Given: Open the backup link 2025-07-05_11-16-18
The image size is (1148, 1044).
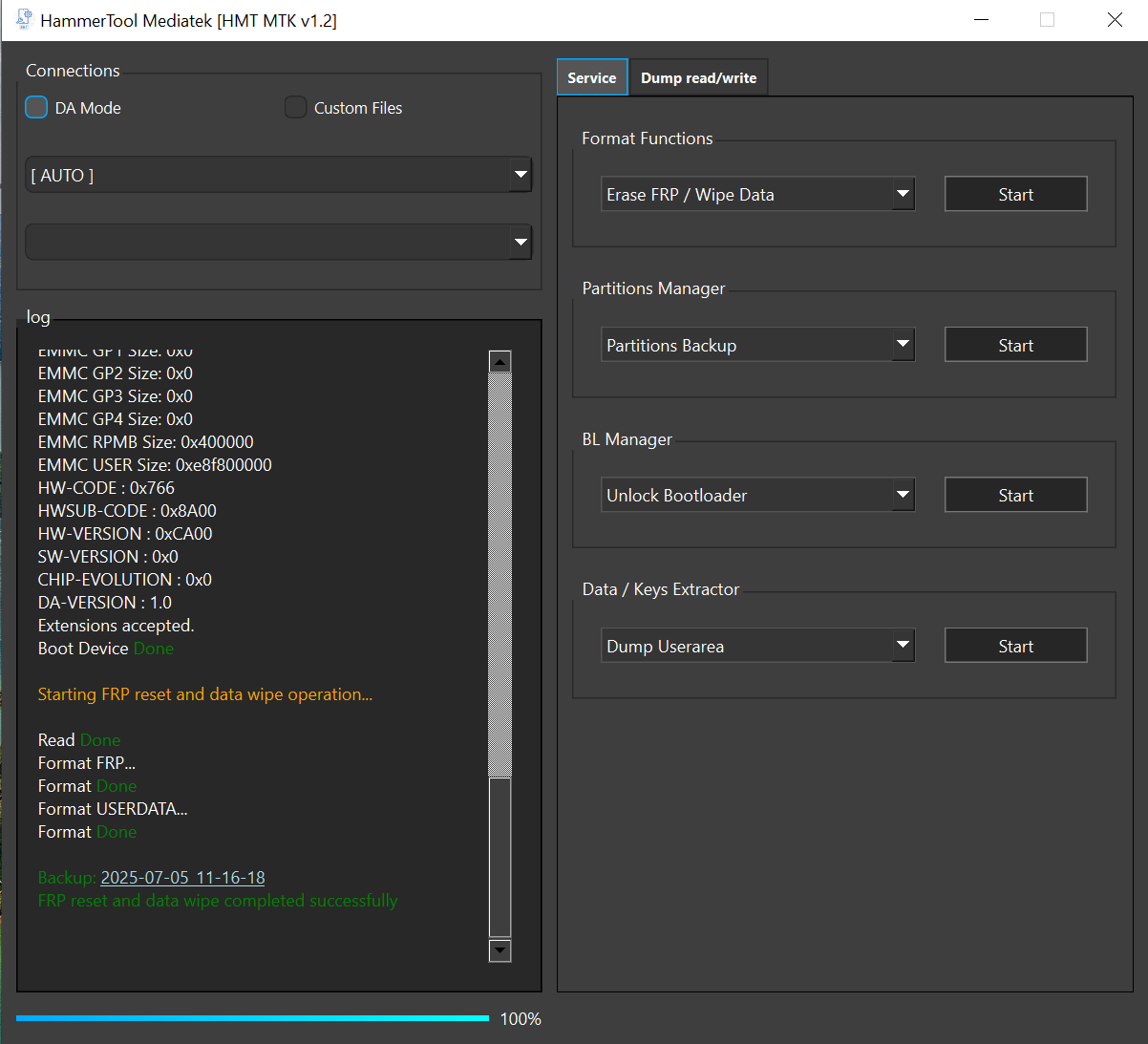Looking at the screenshot, I should coord(182,877).
